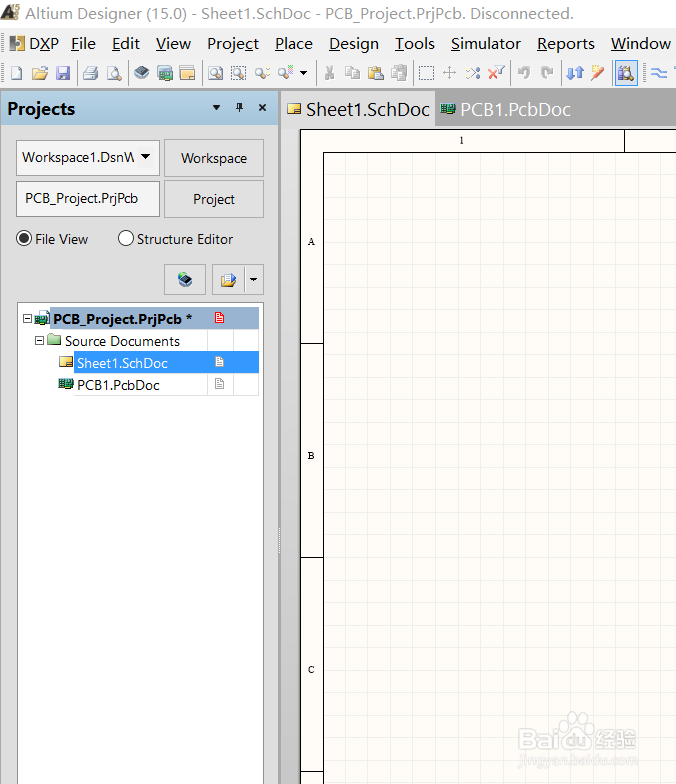
Task: Click the Cross Probe pencil icon
Action: pos(598,74)
